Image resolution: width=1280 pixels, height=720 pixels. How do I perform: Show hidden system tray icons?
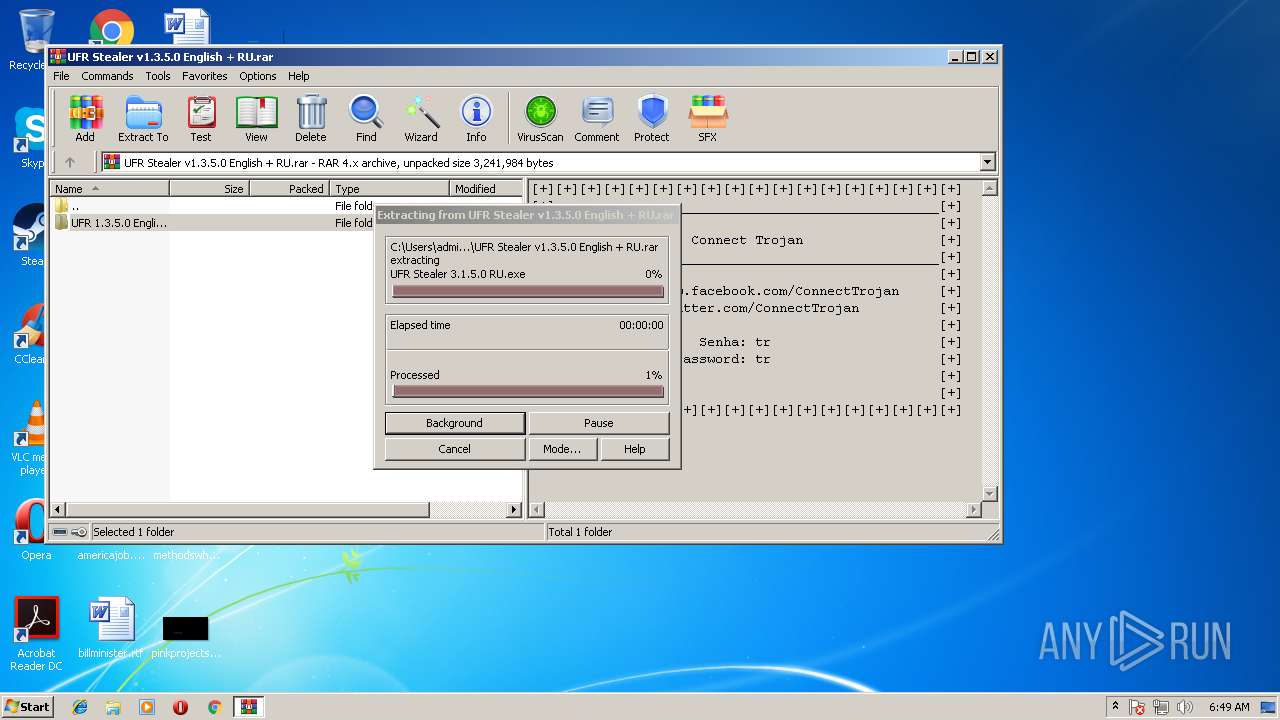1115,706
